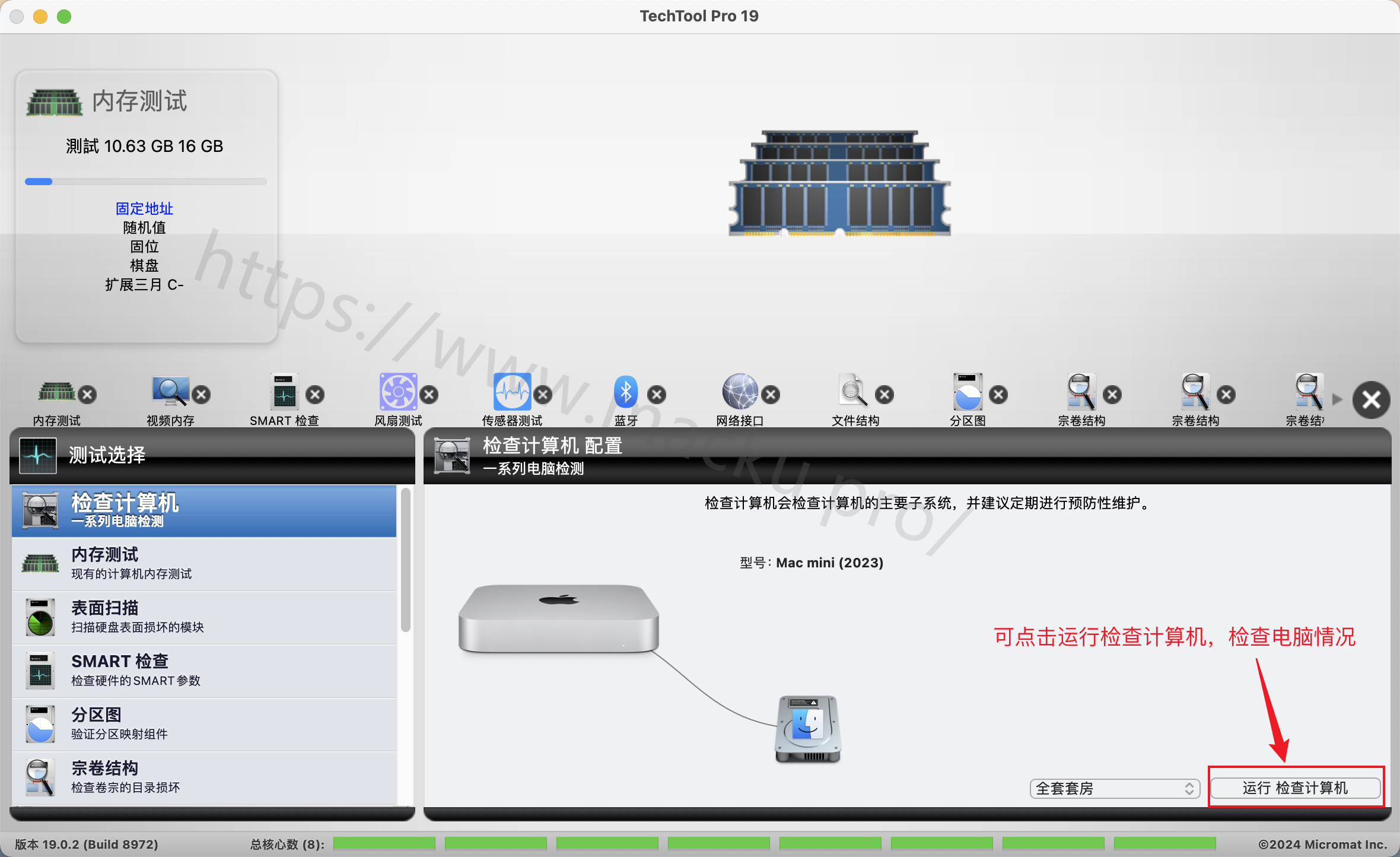Click the 内存测试 queue icon
Viewport: 1400px width, 857px height.
[56, 392]
